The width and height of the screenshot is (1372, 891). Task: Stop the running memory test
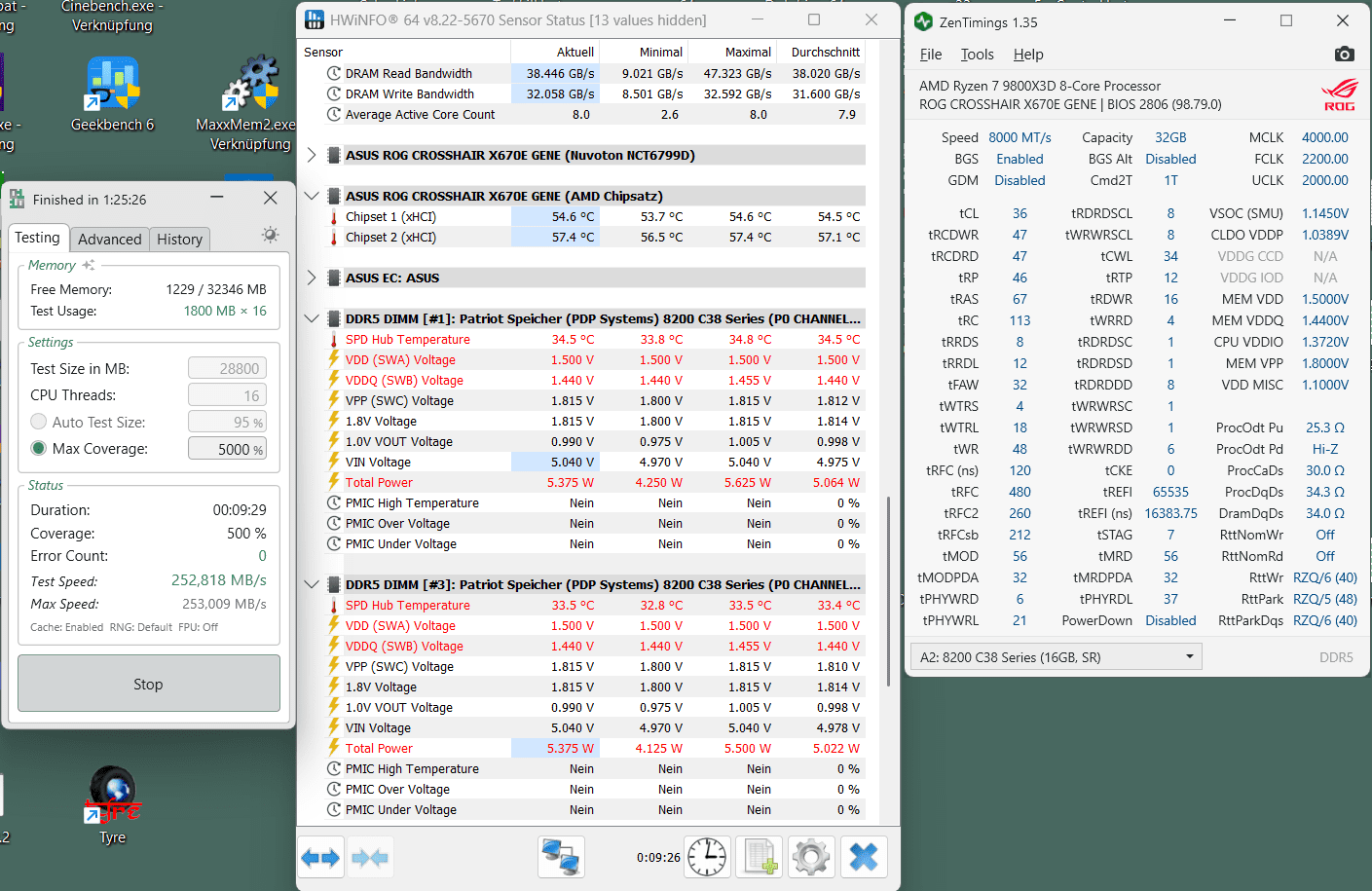coord(148,684)
